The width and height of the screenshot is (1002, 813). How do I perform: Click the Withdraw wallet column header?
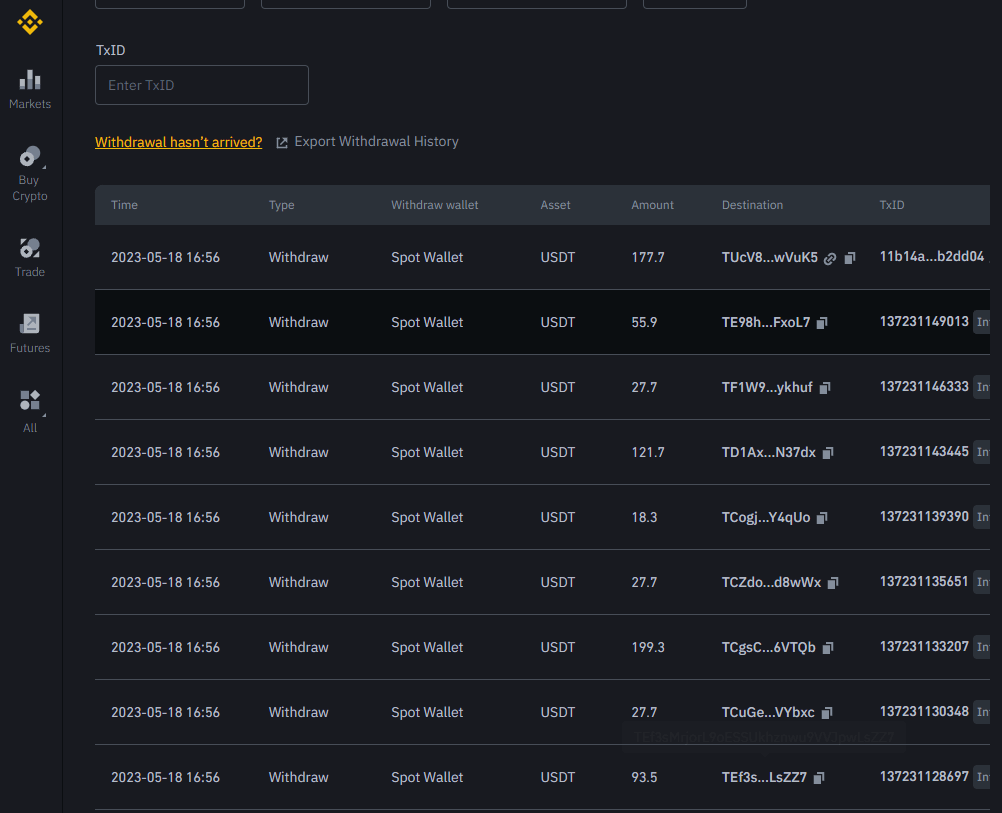pos(435,205)
